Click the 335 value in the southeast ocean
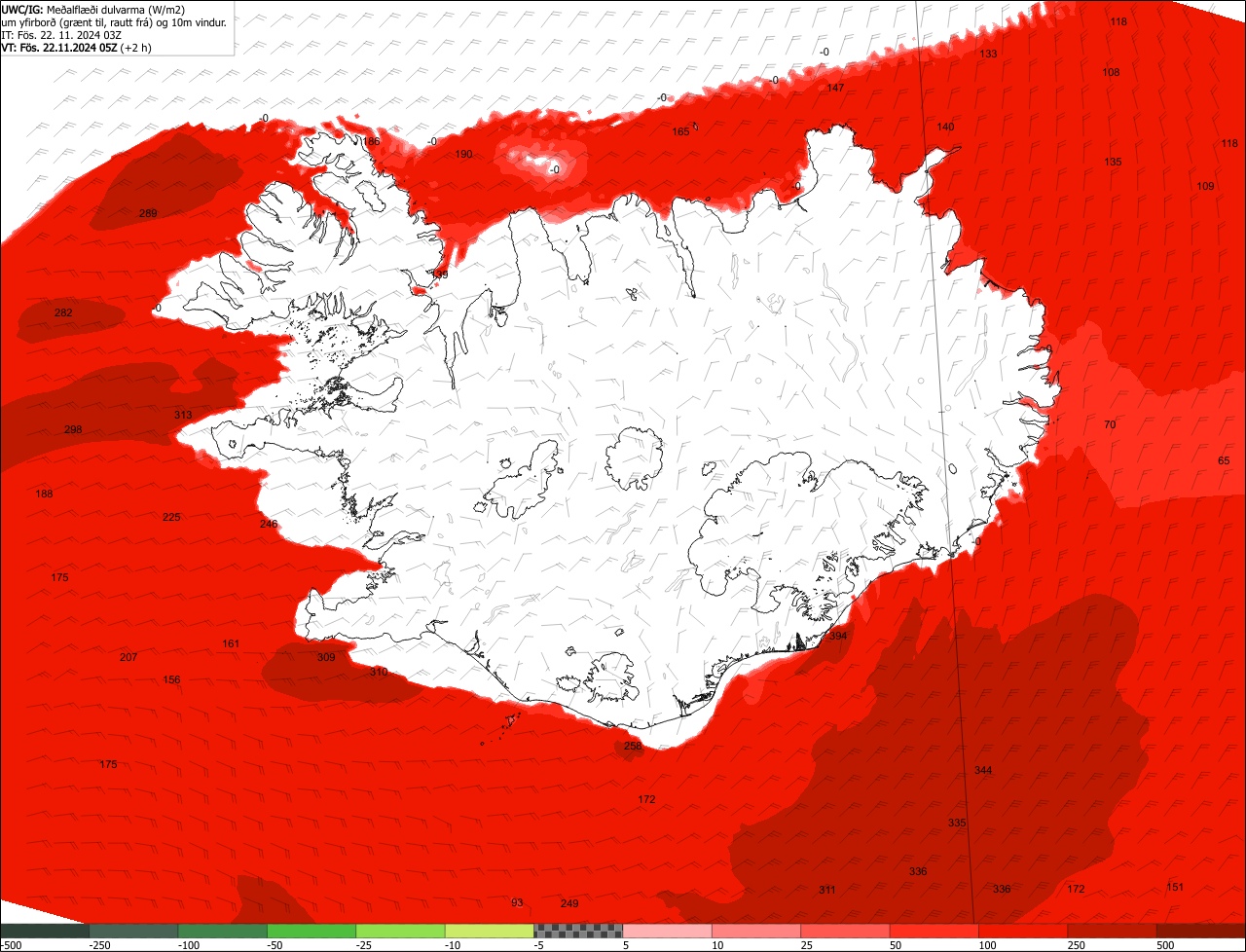This screenshot has width=1246, height=952. [x=957, y=823]
